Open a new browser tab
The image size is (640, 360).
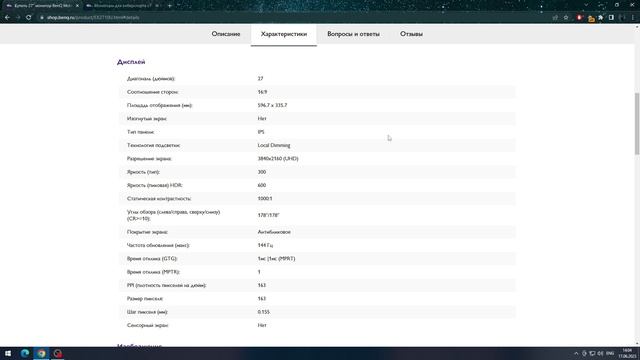[x=169, y=6]
